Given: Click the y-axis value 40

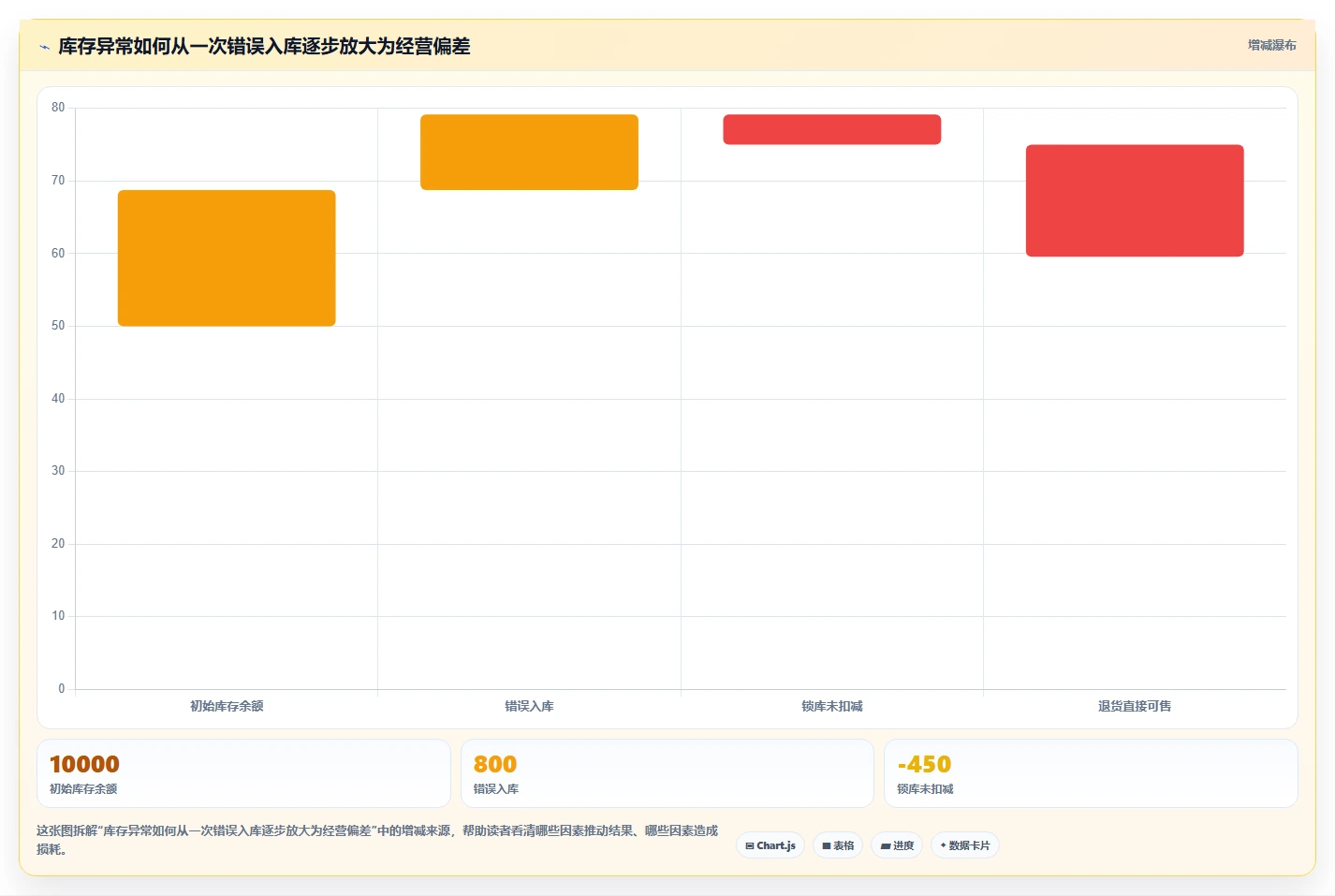Looking at the screenshot, I should [x=58, y=399].
